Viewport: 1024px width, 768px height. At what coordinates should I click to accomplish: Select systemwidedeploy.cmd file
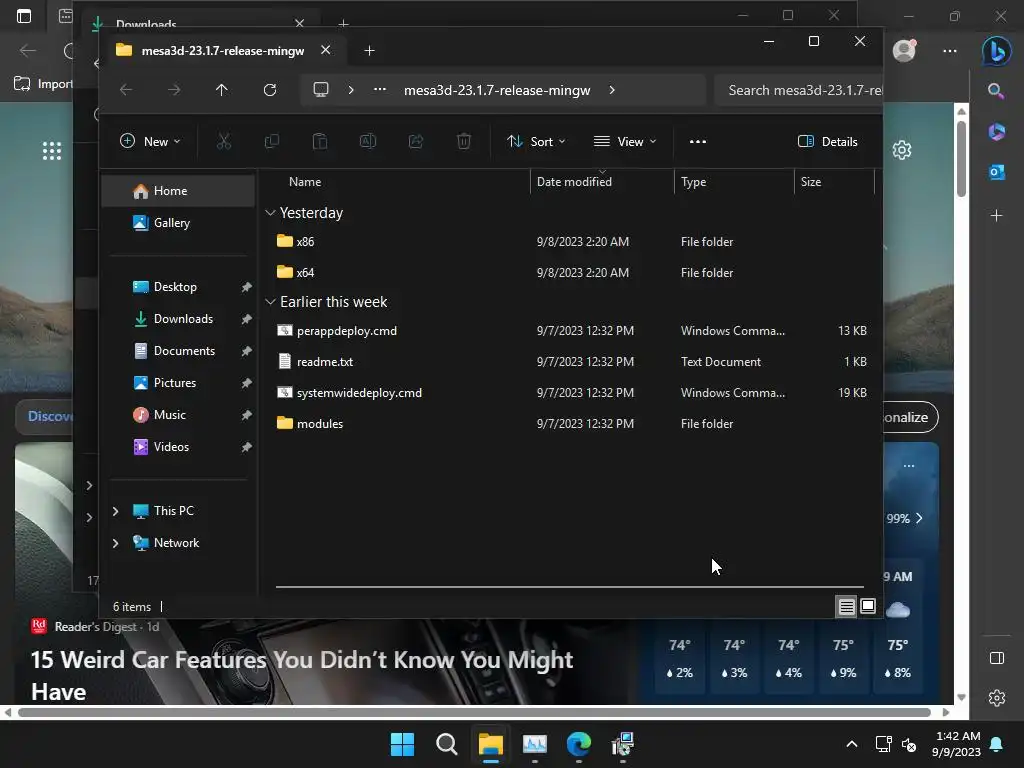pyautogui.click(x=569, y=392)
